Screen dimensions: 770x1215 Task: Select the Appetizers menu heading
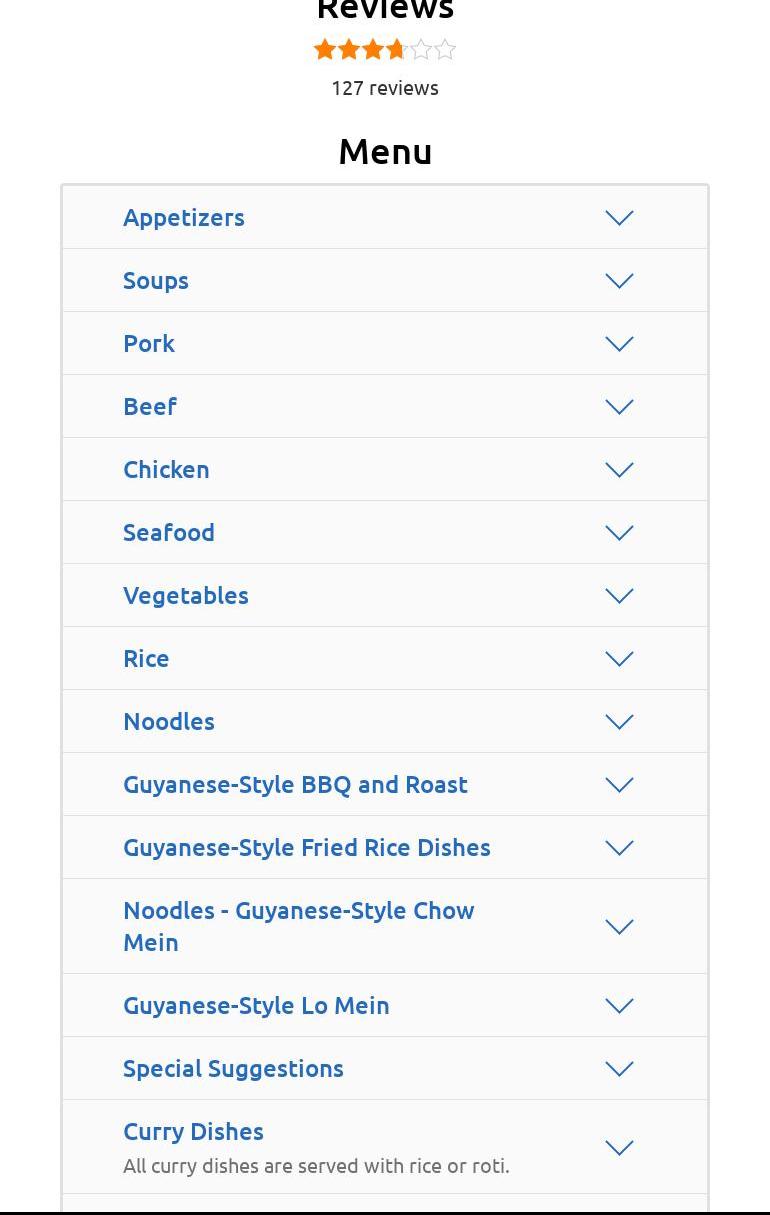[183, 217]
